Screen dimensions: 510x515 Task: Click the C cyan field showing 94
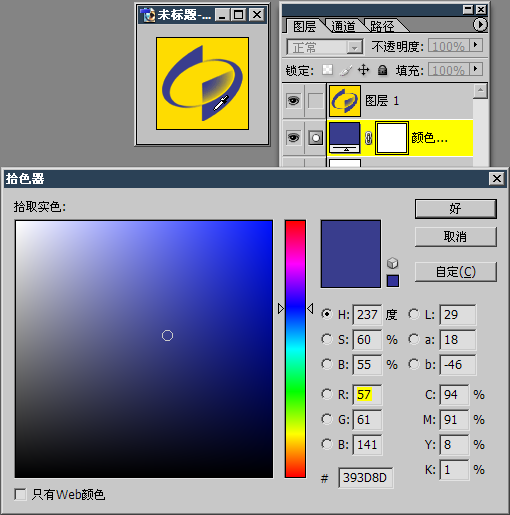(x=454, y=394)
